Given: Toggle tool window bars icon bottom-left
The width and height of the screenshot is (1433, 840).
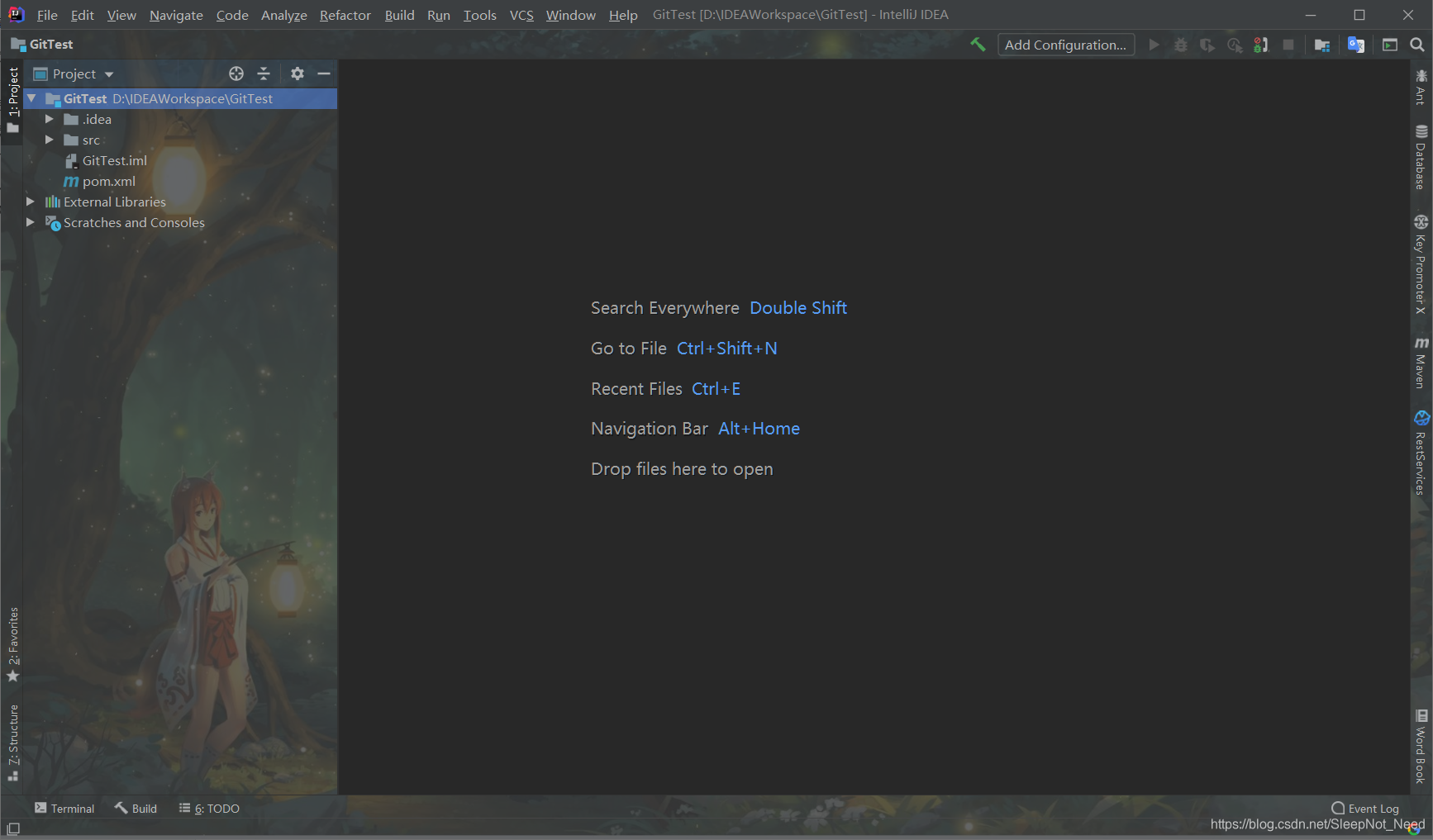Looking at the screenshot, I should point(13,828).
